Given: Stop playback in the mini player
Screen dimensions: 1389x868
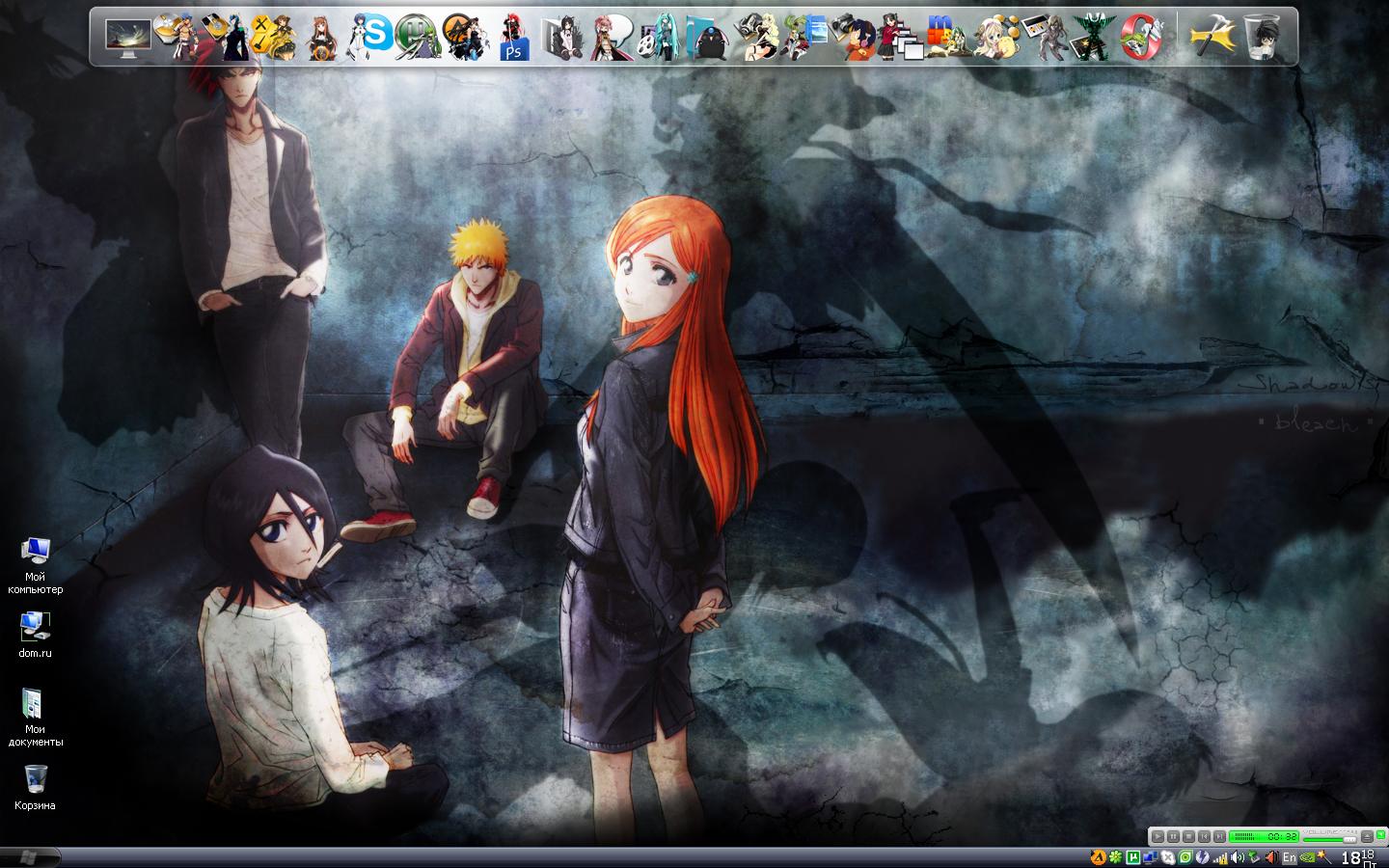Looking at the screenshot, I should (1189, 837).
